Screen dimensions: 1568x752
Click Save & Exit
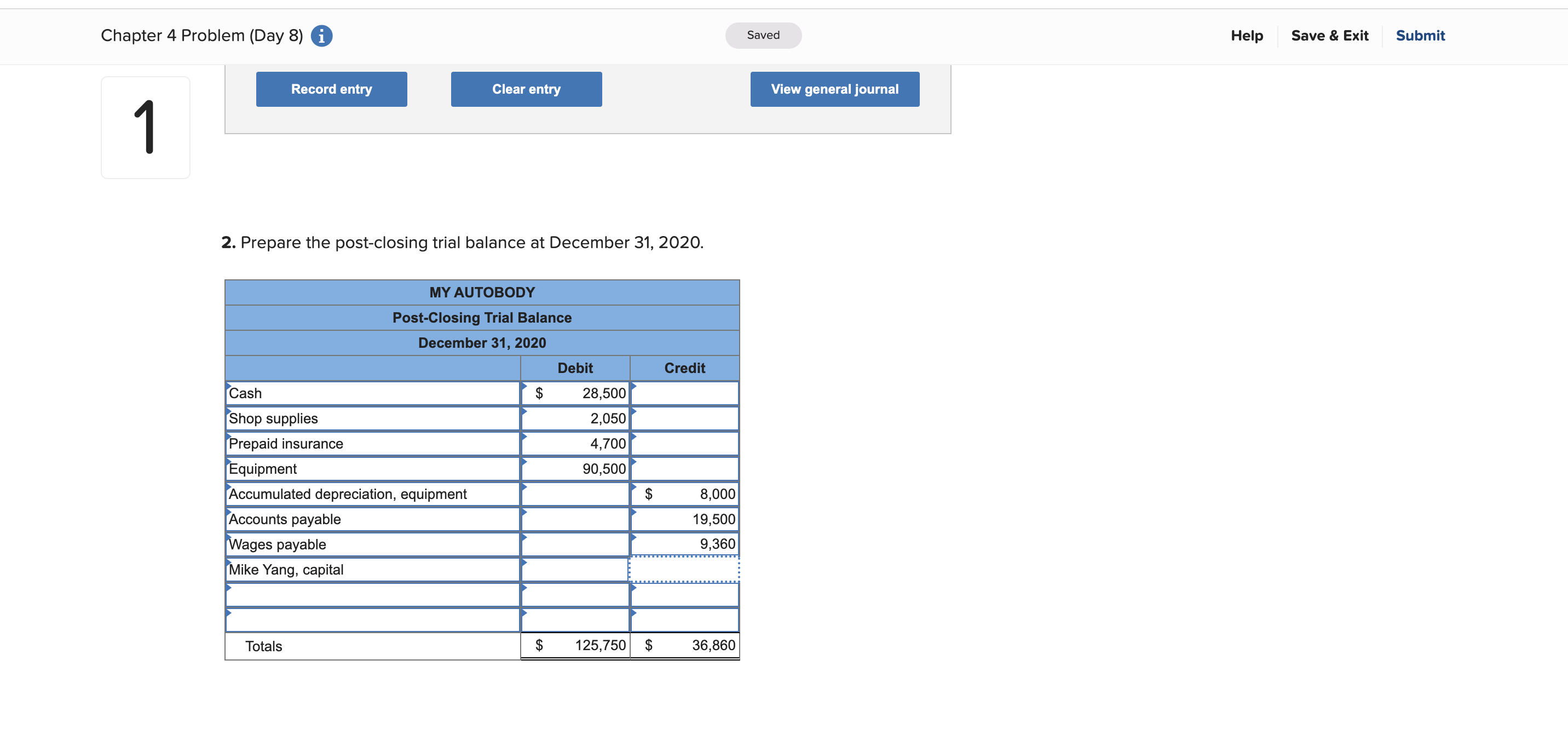pos(1329,35)
